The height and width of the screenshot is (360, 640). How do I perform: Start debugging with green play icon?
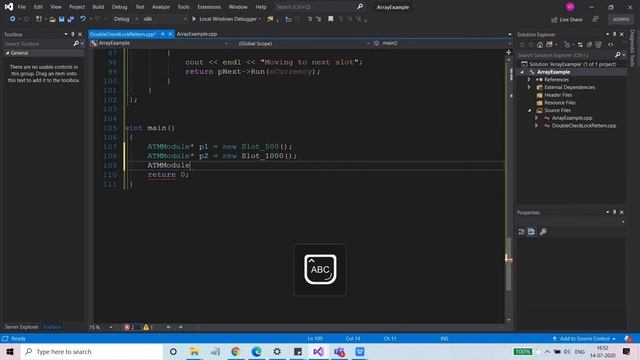click(x=194, y=19)
